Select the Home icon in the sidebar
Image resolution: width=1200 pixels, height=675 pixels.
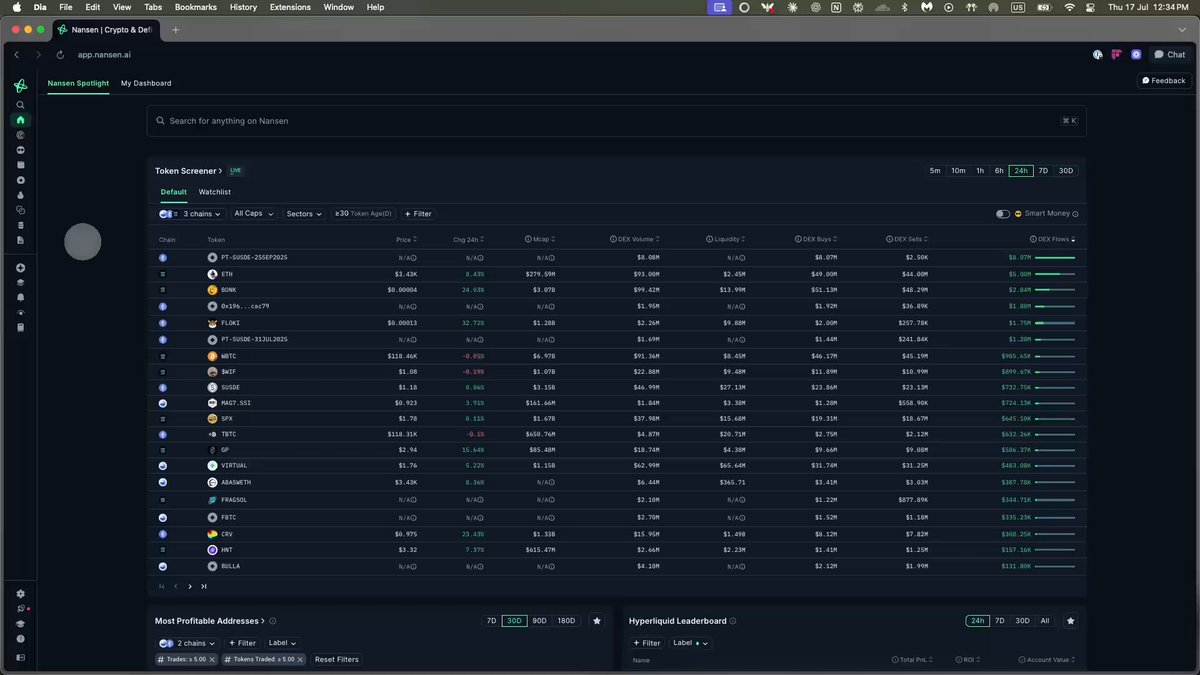[x=20, y=120]
